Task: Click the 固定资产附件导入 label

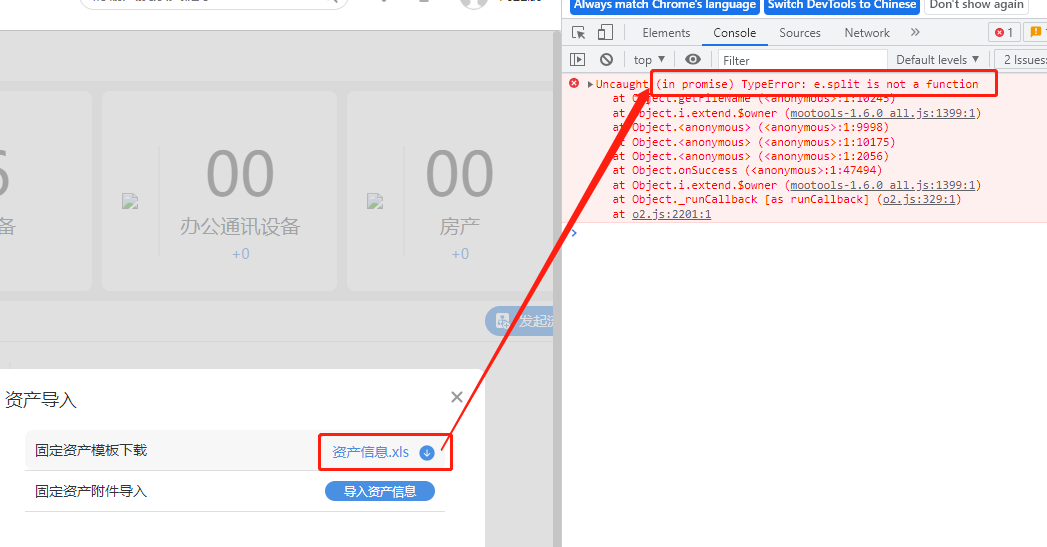Action: (91, 492)
